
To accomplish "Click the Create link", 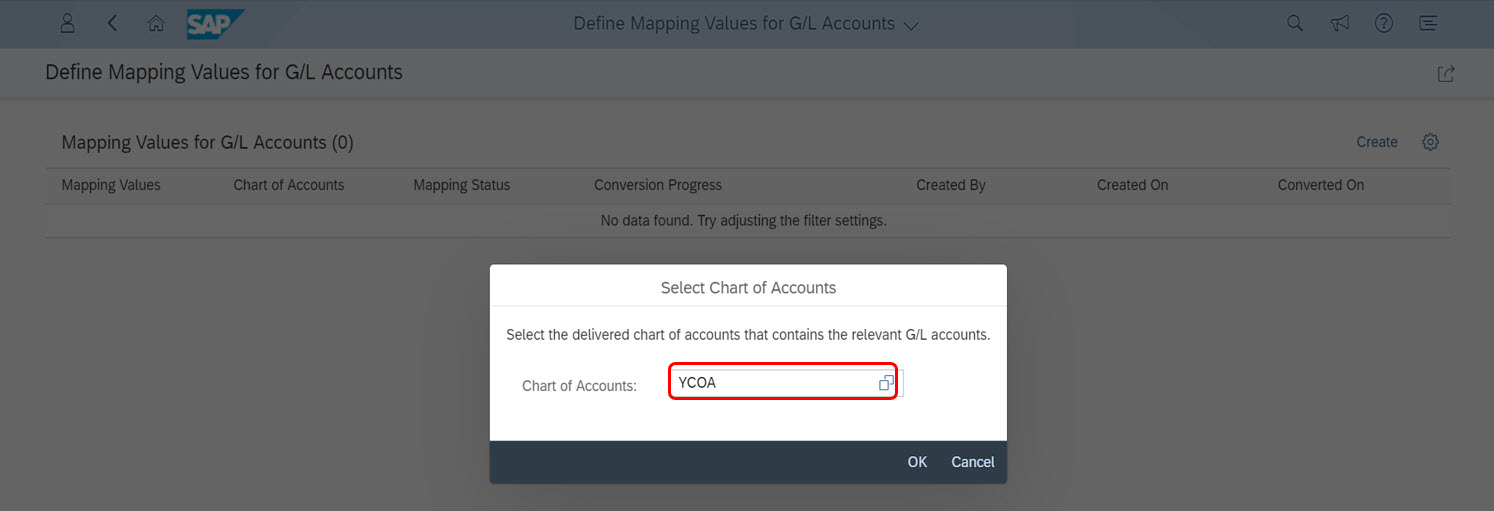I will pos(1377,142).
